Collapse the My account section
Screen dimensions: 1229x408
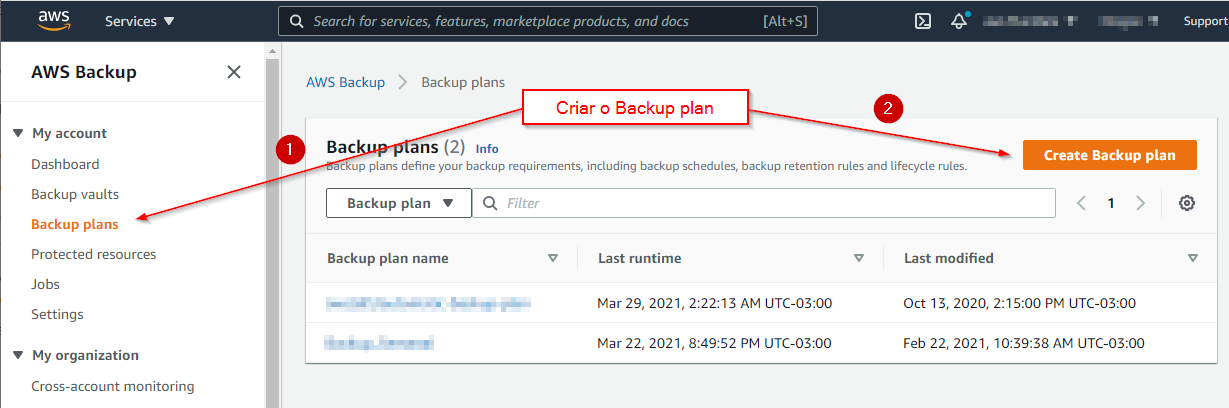18,133
